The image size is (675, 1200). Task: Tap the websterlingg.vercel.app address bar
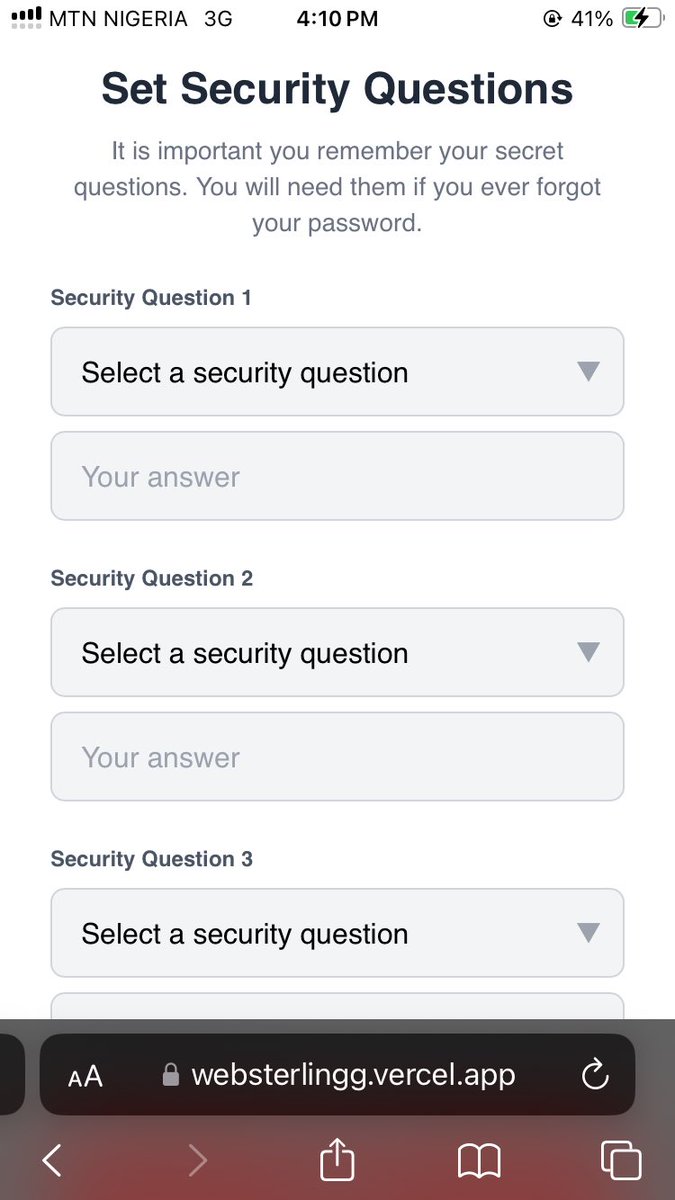[x=353, y=1075]
